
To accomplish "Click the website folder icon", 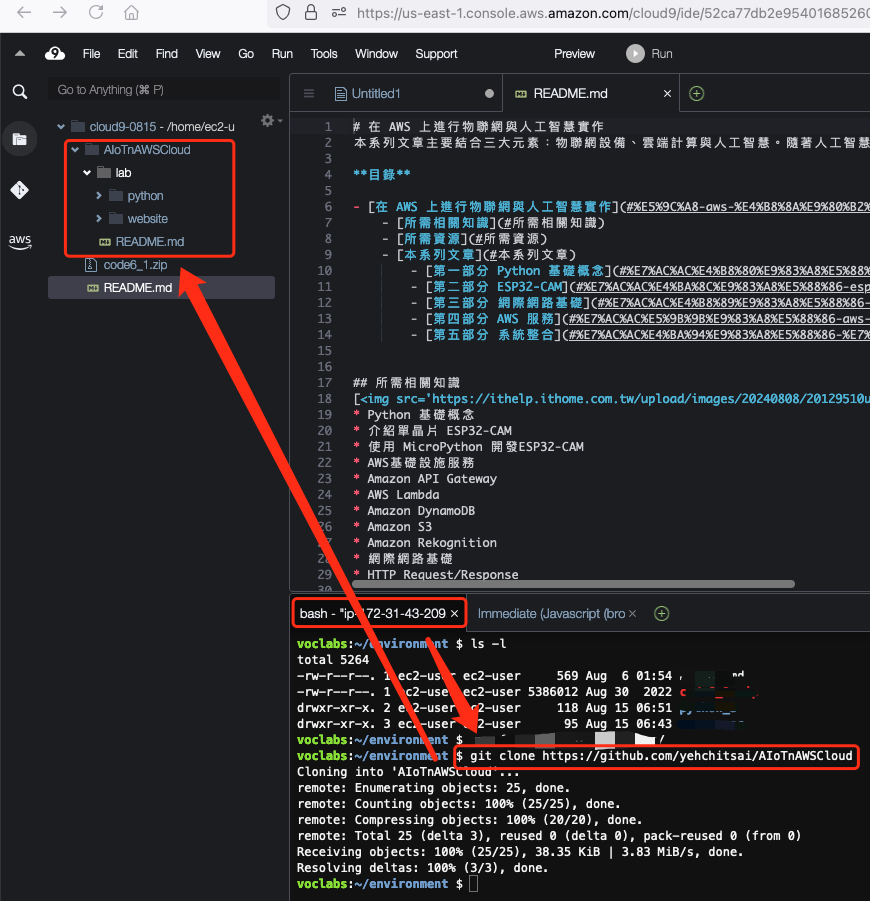I will pos(116,218).
